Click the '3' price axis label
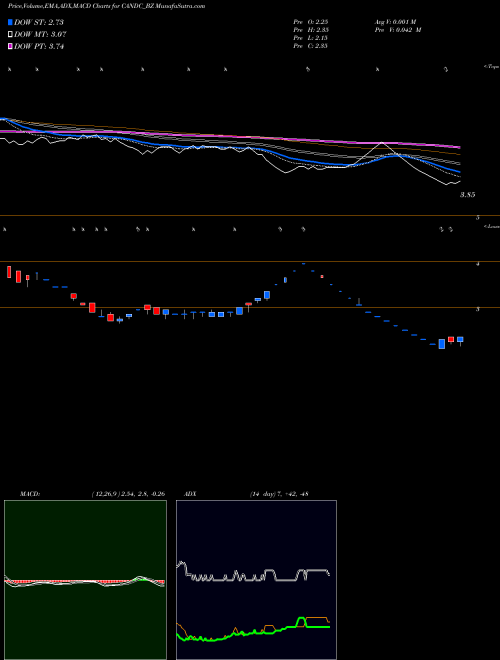This screenshot has width=500, height=660. coord(478,309)
